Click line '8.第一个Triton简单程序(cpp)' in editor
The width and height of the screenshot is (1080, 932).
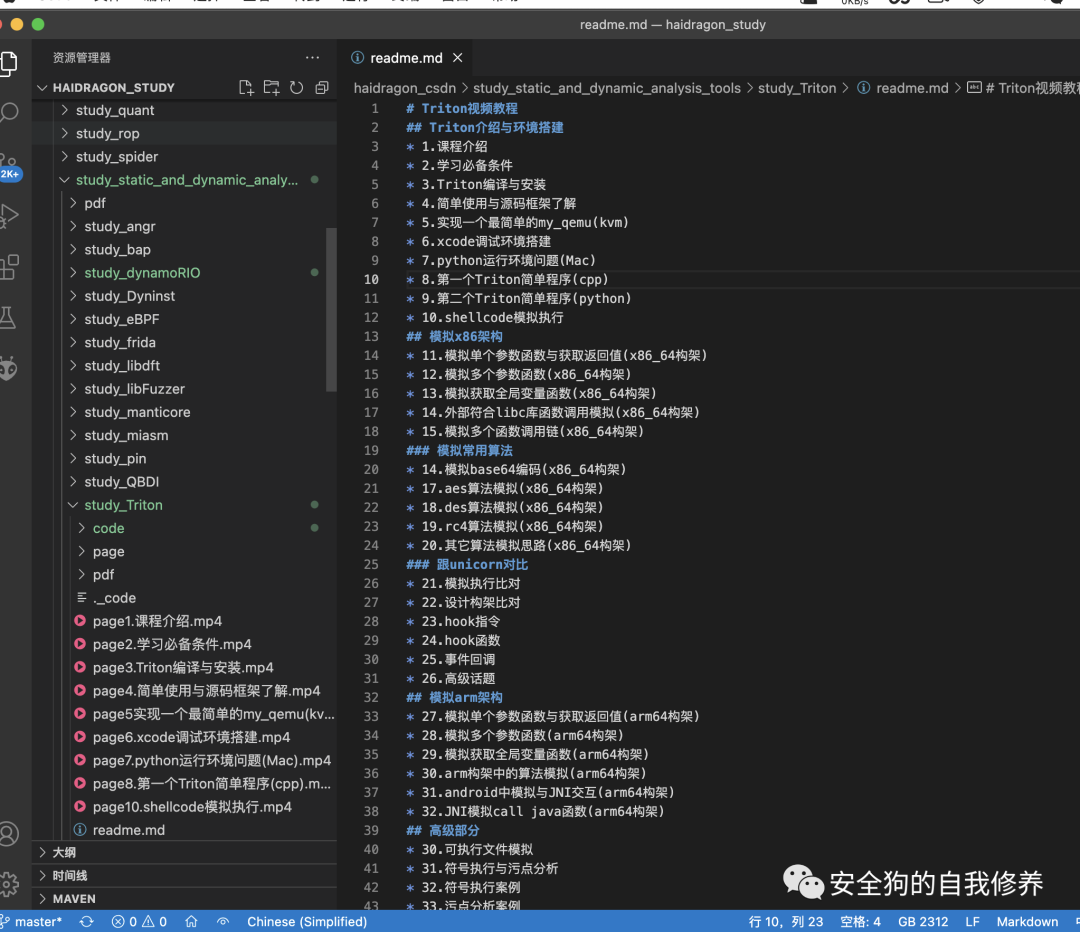pos(507,280)
